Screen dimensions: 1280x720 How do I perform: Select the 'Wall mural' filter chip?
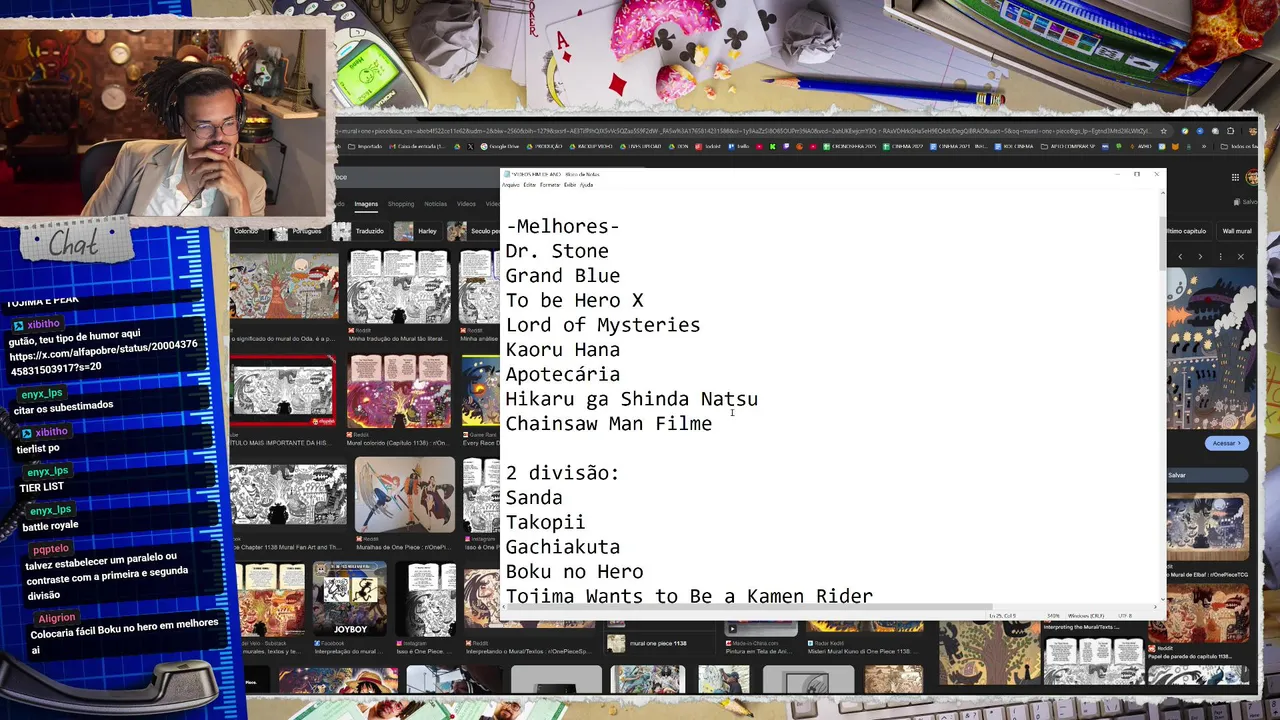coord(1236,231)
